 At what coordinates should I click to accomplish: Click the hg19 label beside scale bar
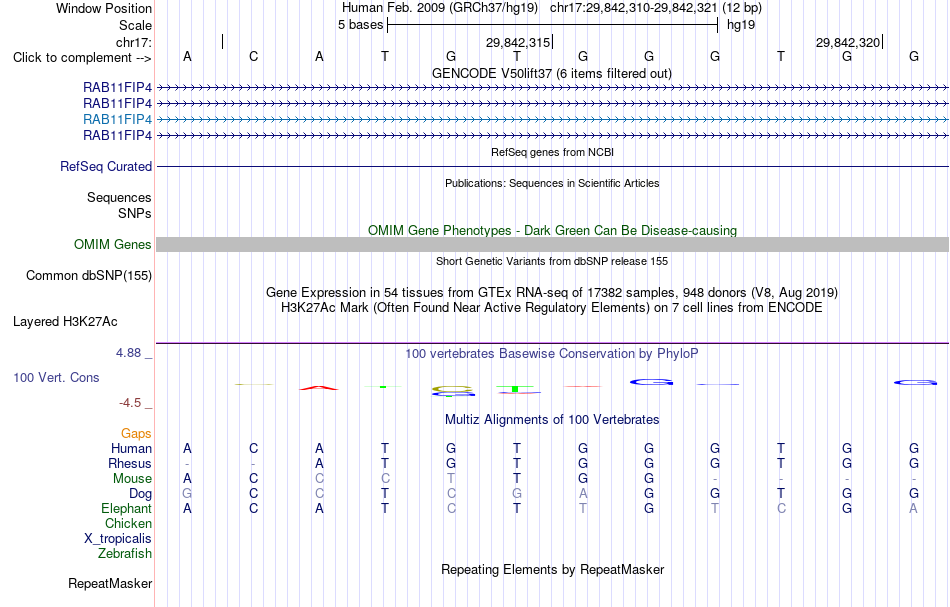(x=741, y=25)
